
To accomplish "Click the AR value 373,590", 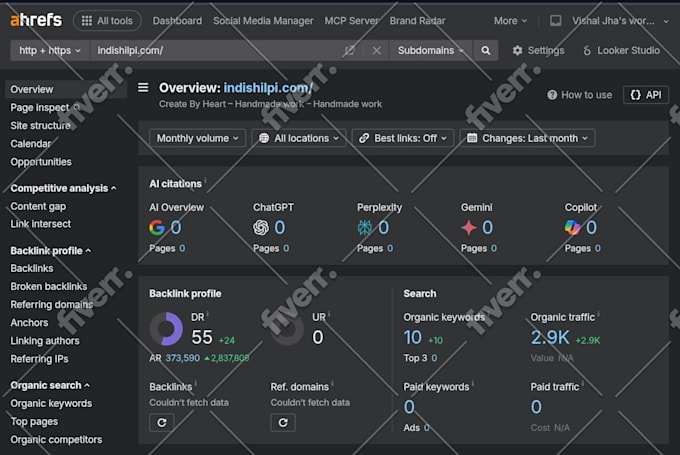I will coord(183,358).
